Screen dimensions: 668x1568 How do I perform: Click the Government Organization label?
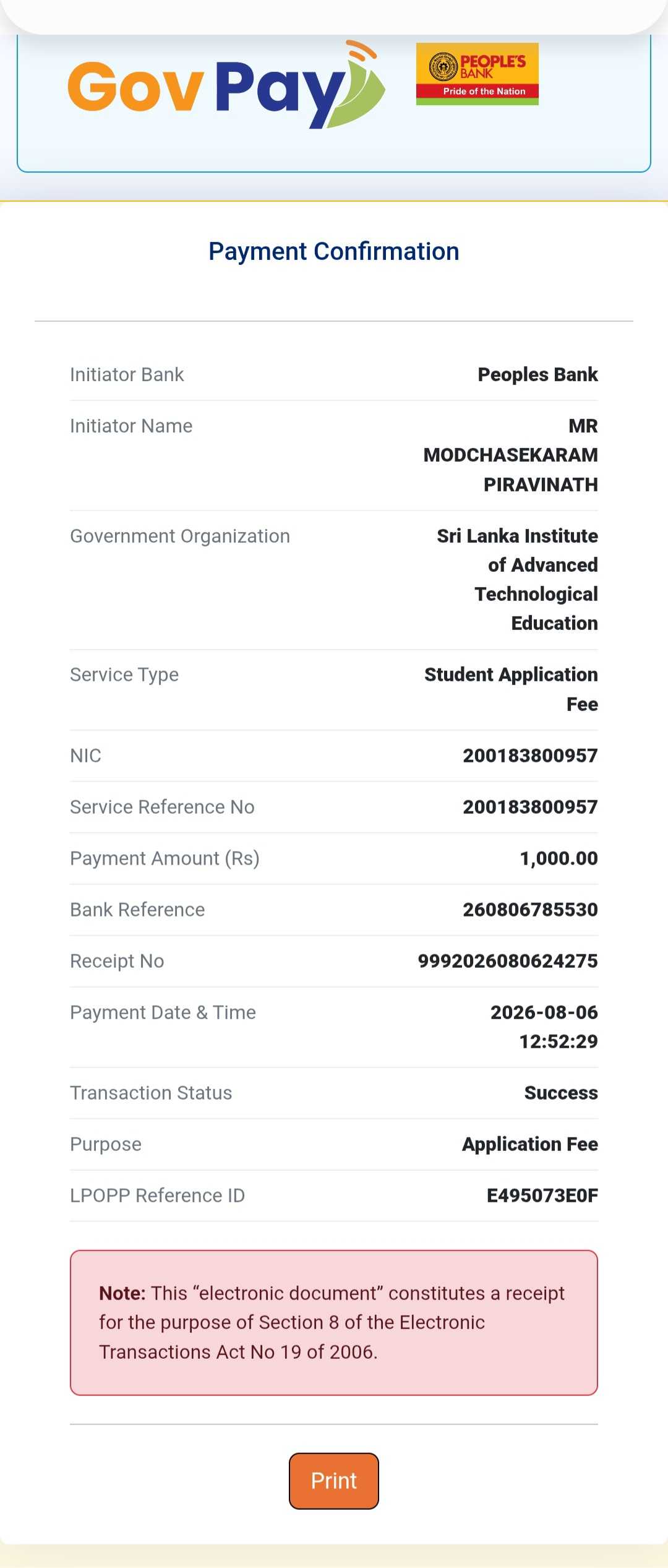(x=180, y=536)
